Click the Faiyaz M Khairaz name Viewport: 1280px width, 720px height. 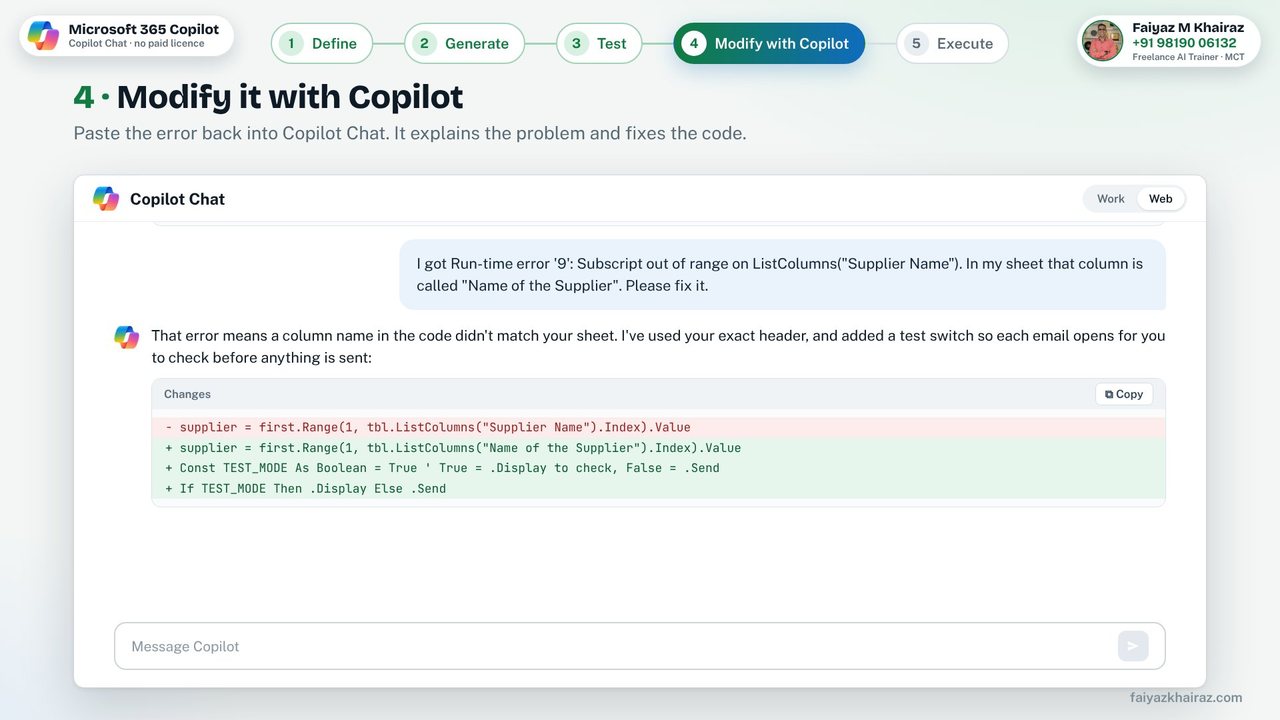[x=1188, y=28]
